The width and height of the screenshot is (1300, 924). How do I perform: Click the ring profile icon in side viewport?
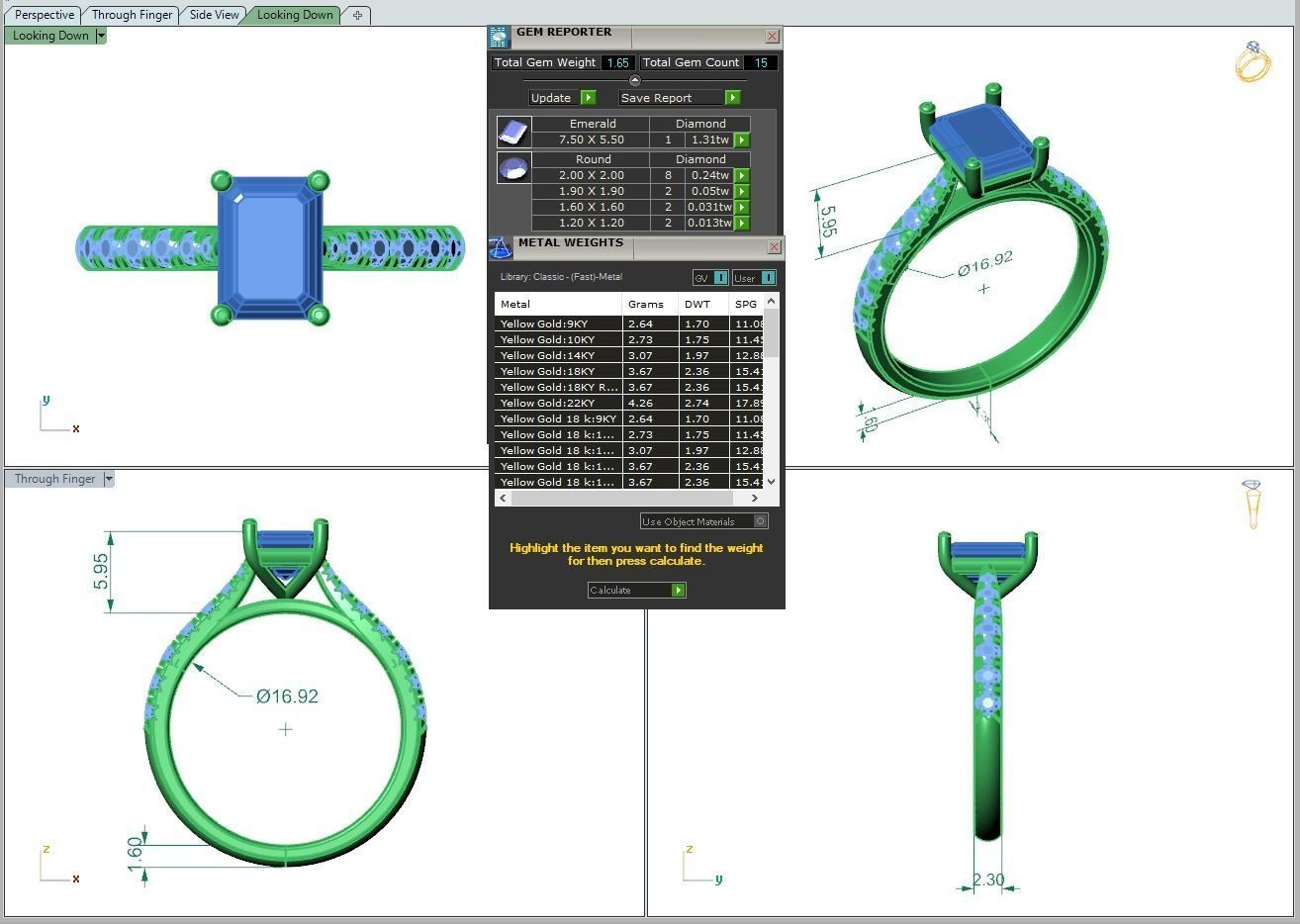[x=1253, y=504]
